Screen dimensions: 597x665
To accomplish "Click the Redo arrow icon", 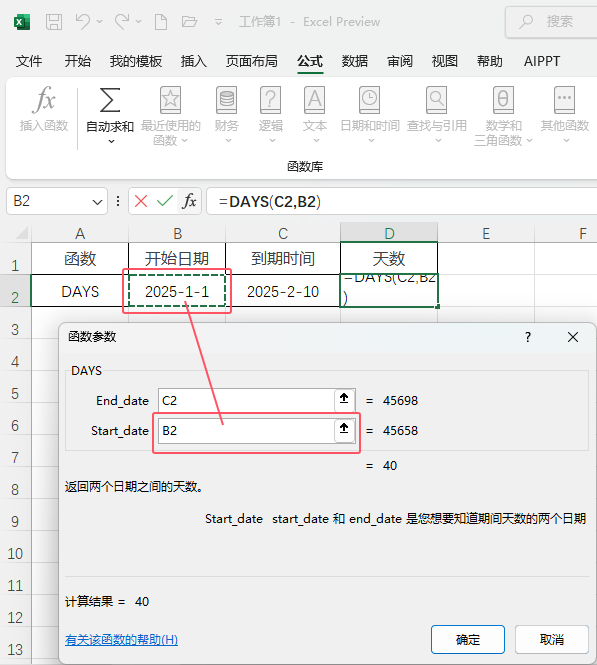I will click(x=122, y=21).
